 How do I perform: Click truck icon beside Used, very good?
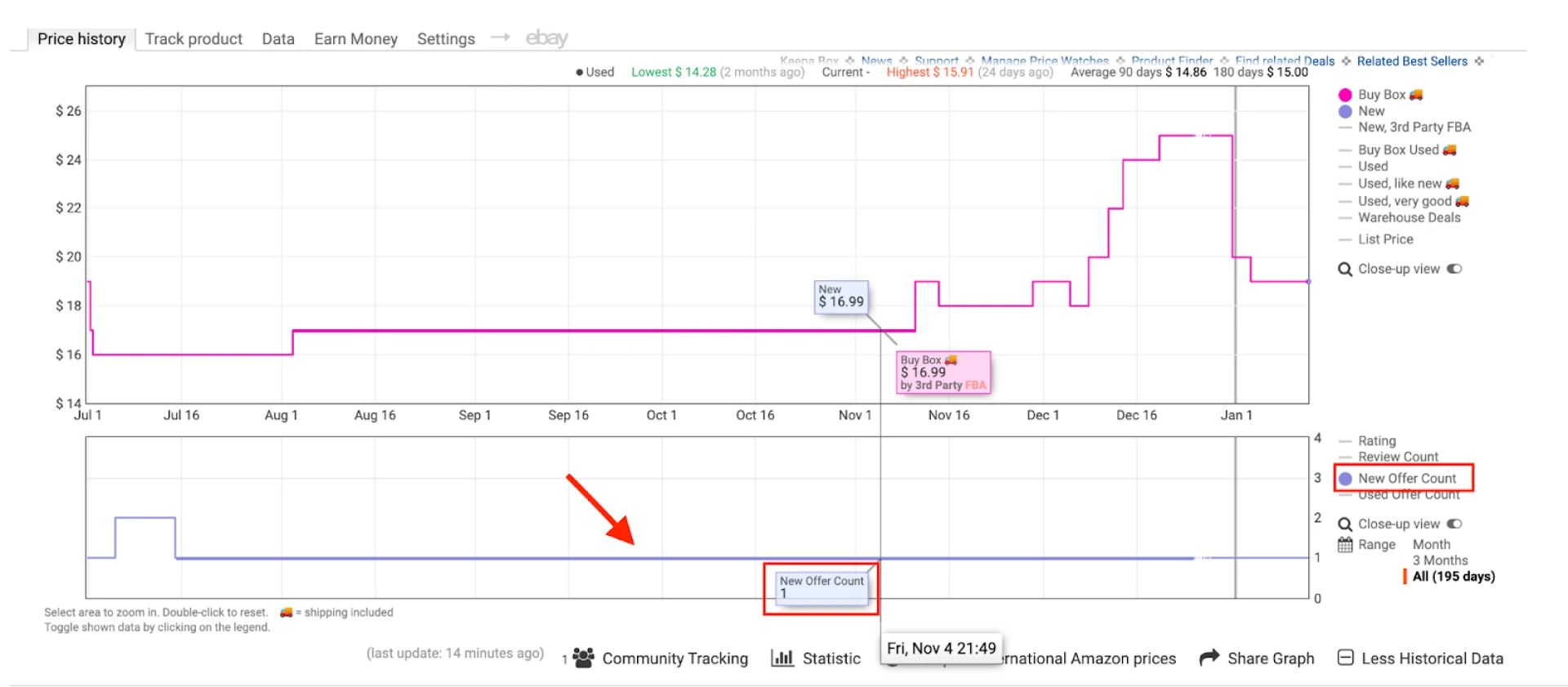tap(1462, 200)
